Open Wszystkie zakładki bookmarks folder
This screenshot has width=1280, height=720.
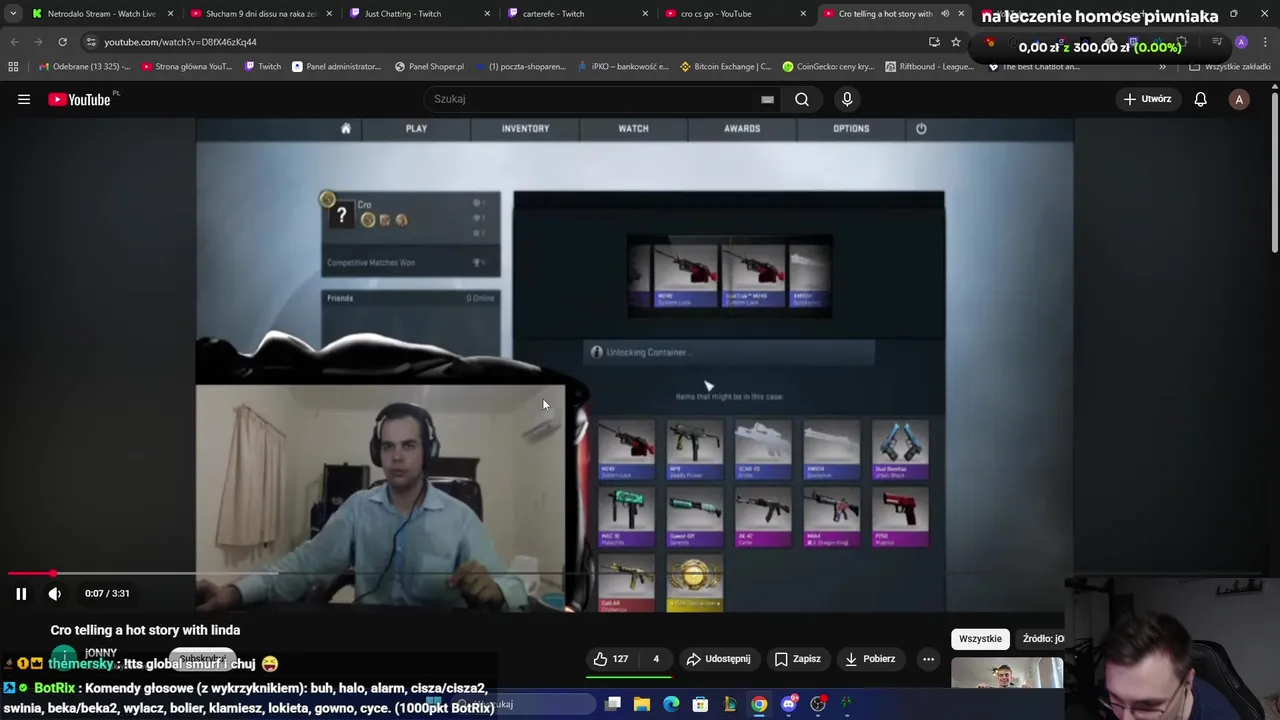pos(1230,66)
